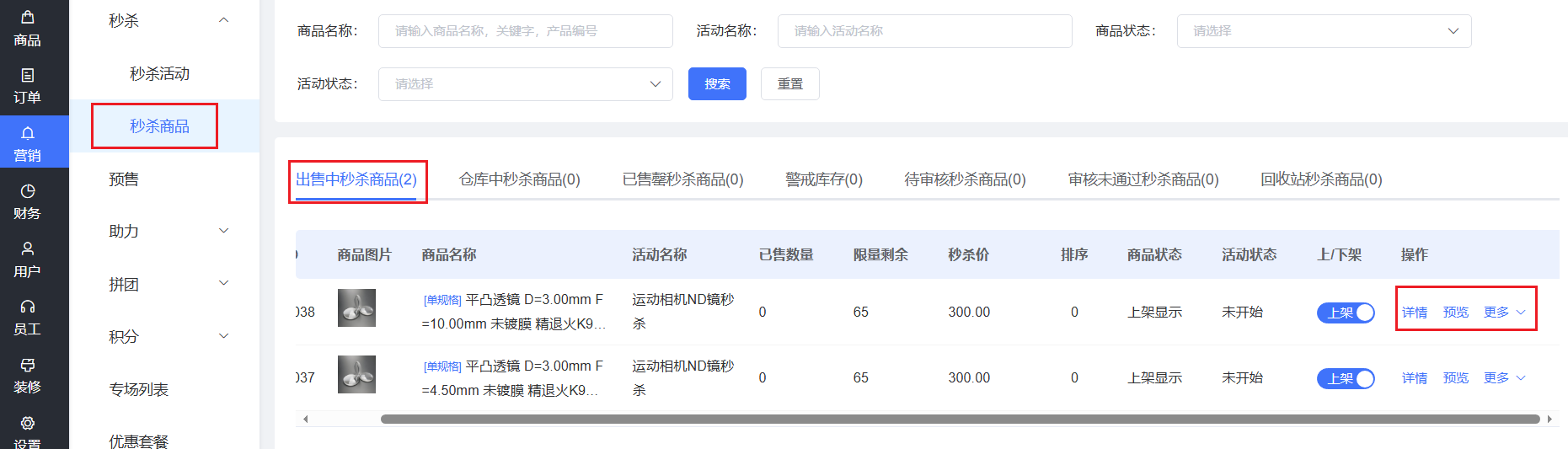Open 详情 for the F=4.50mm lens row
The height and width of the screenshot is (449, 1568).
pos(1415,378)
